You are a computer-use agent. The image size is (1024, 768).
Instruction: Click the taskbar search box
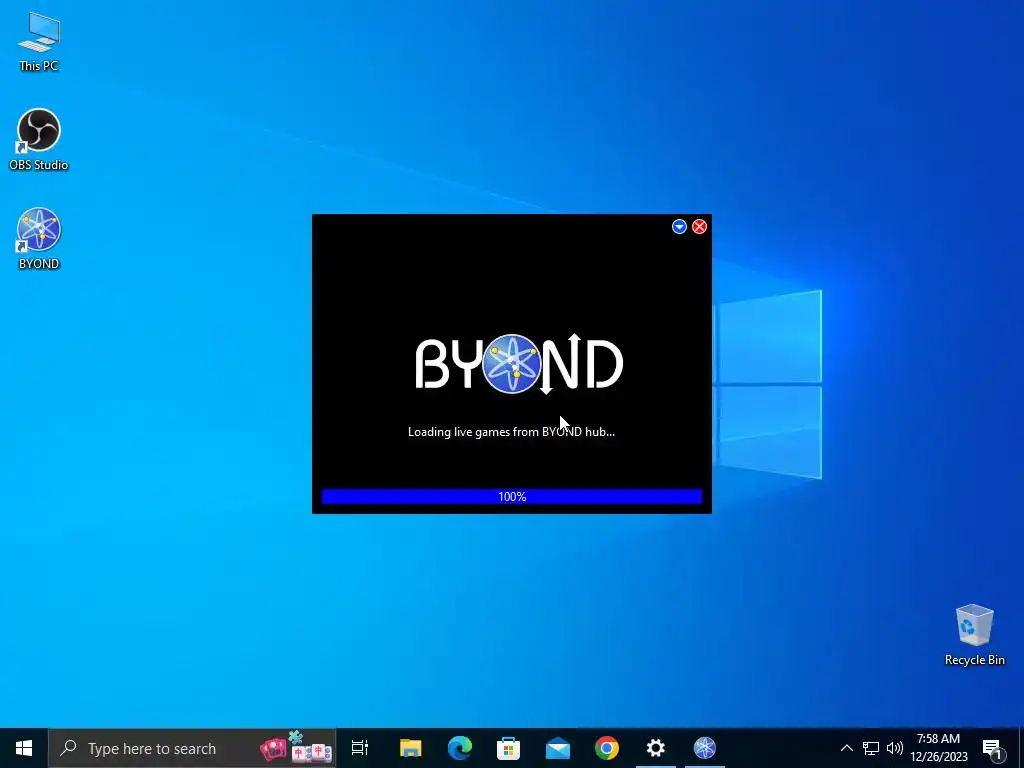(192, 748)
